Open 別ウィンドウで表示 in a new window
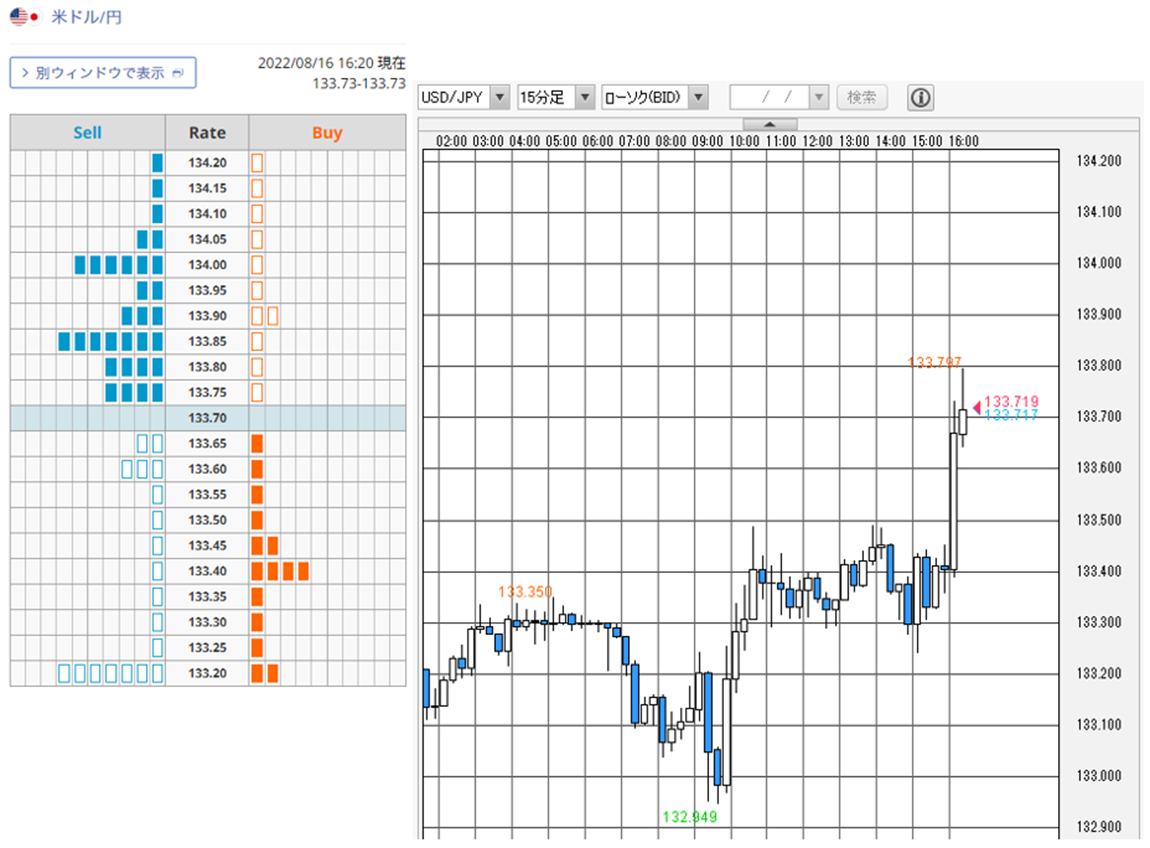 [x=103, y=73]
